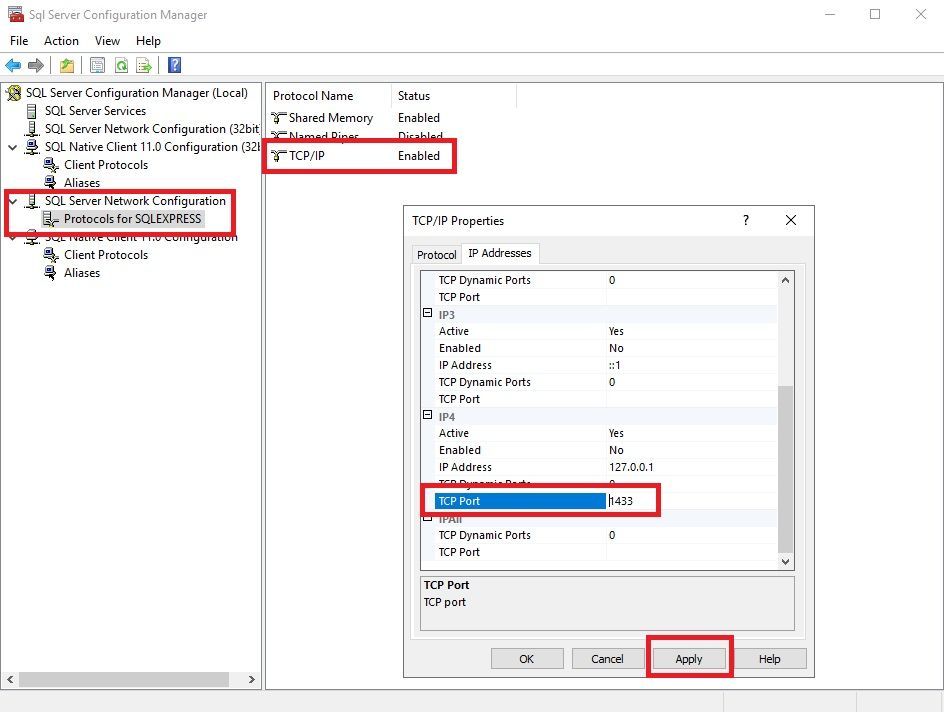Viewport: 944px width, 712px height.
Task: Select the IPAll TCP Dynamic Ports row
Action: click(x=606, y=536)
